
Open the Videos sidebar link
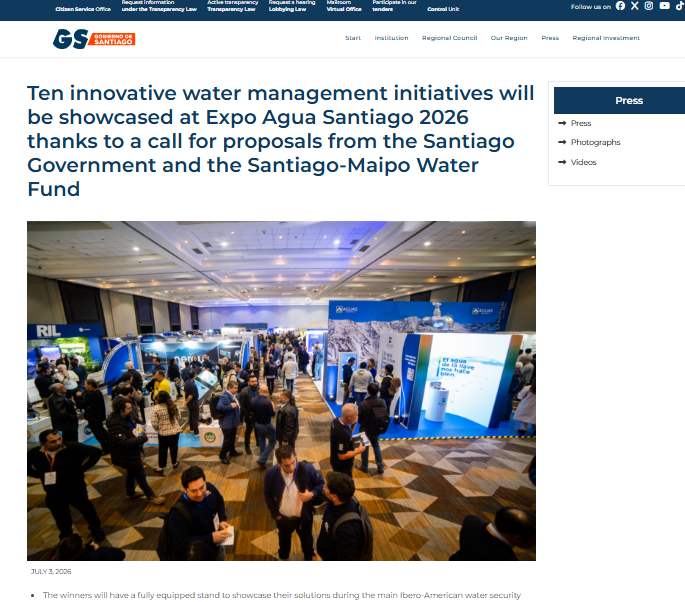pyautogui.click(x=583, y=162)
